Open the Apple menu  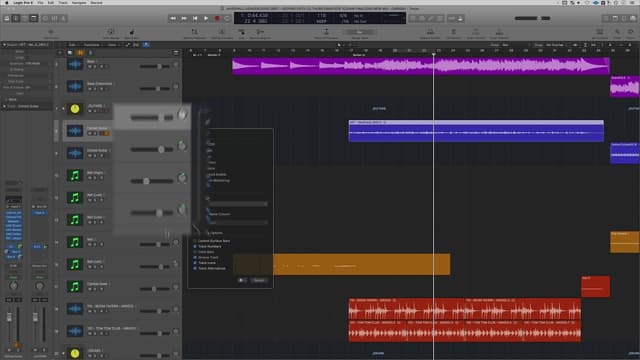click(x=6, y=2)
